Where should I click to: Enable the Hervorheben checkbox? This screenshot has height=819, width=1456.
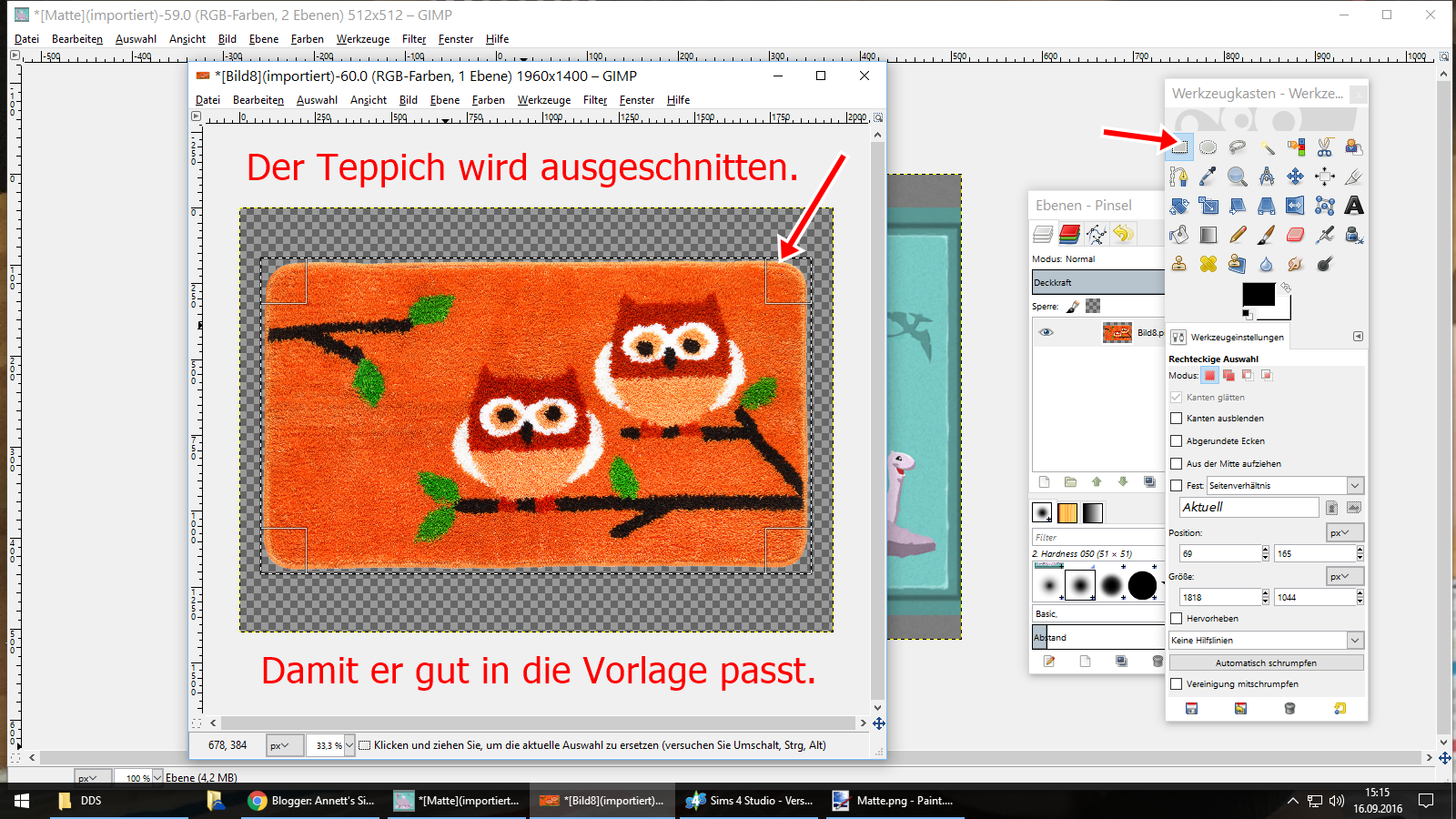pyautogui.click(x=1177, y=619)
